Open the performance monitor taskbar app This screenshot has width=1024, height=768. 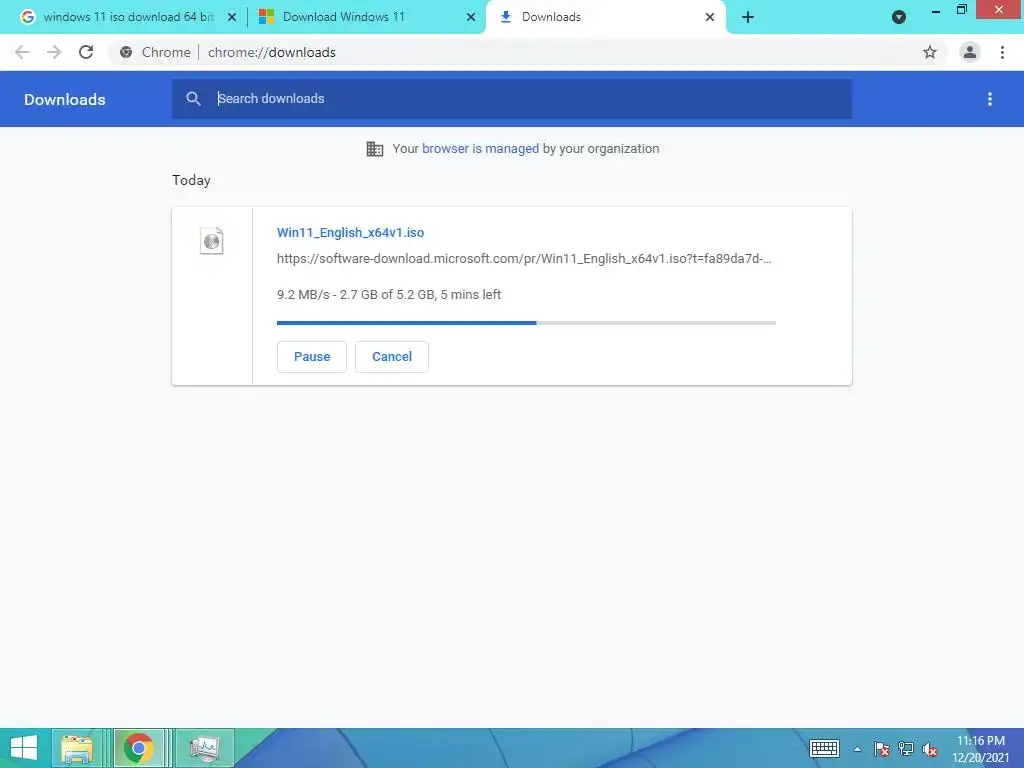pyautogui.click(x=204, y=748)
